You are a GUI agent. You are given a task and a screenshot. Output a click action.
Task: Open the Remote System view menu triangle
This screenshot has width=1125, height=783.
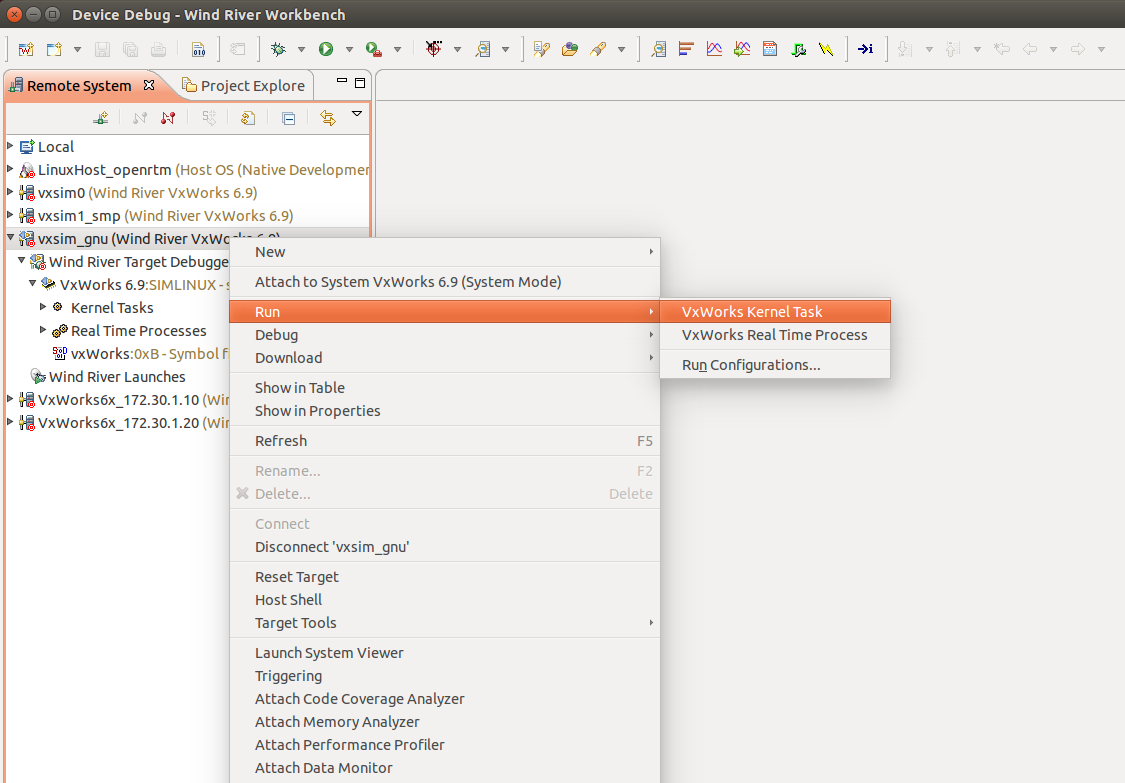pyautogui.click(x=357, y=114)
